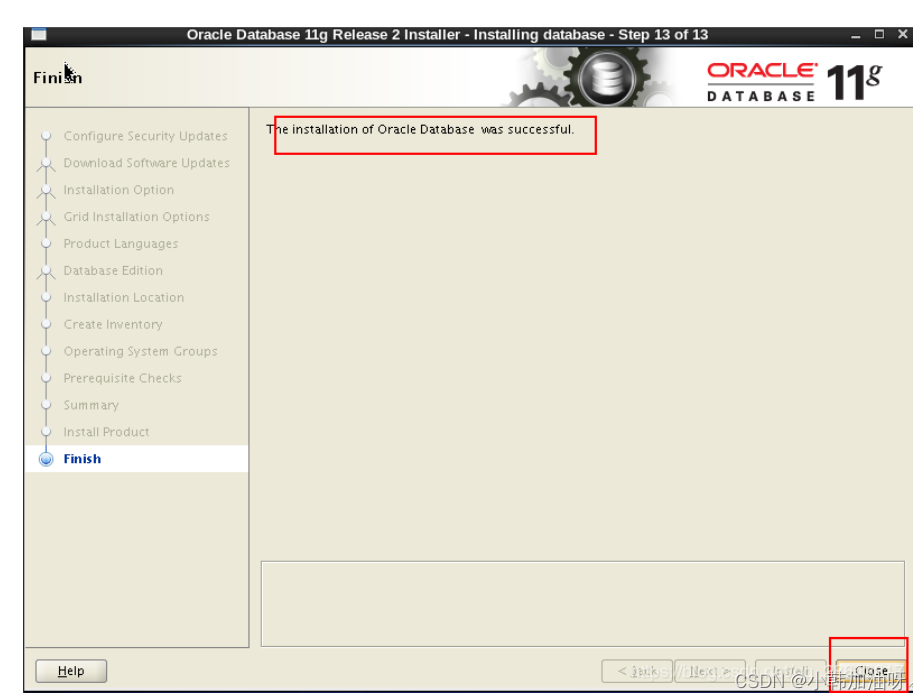Click the Close button to exit installer
Image resolution: width=922 pixels, height=700 pixels.
coord(870,671)
